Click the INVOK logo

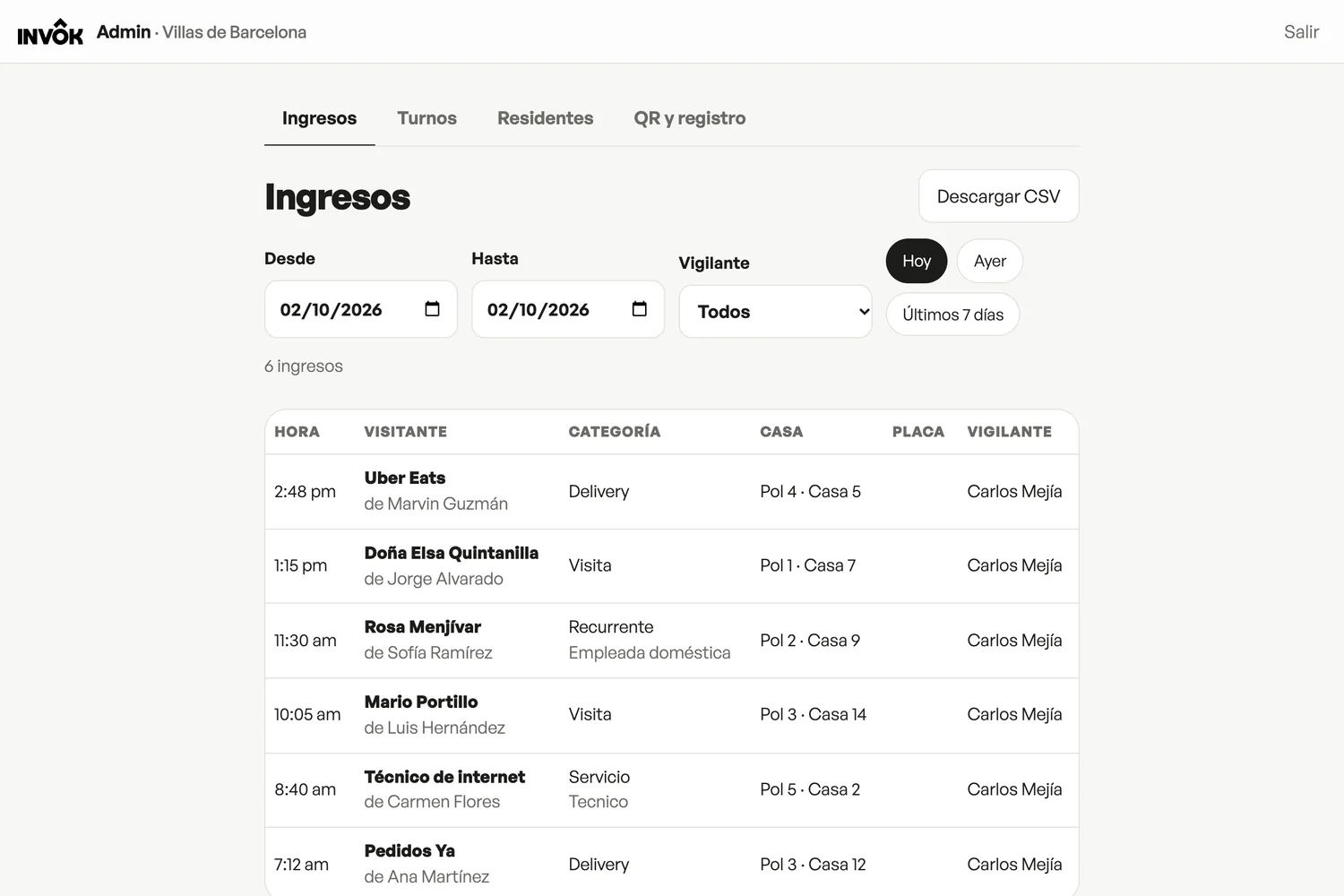50,32
